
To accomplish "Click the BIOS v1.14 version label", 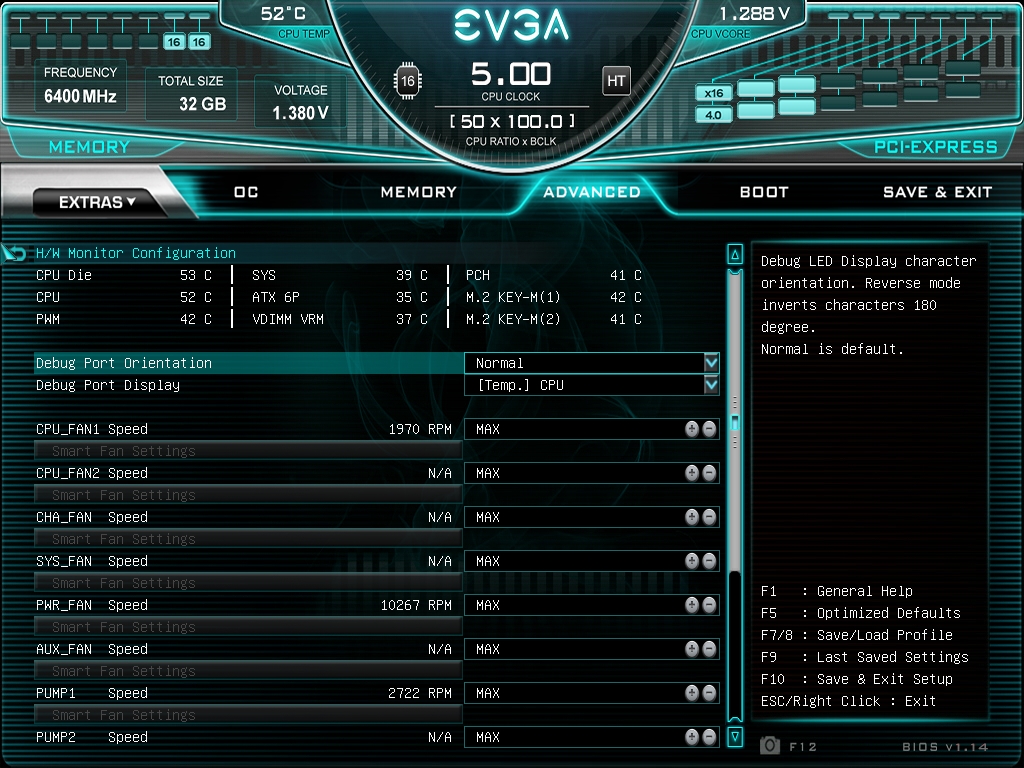I will pos(945,746).
